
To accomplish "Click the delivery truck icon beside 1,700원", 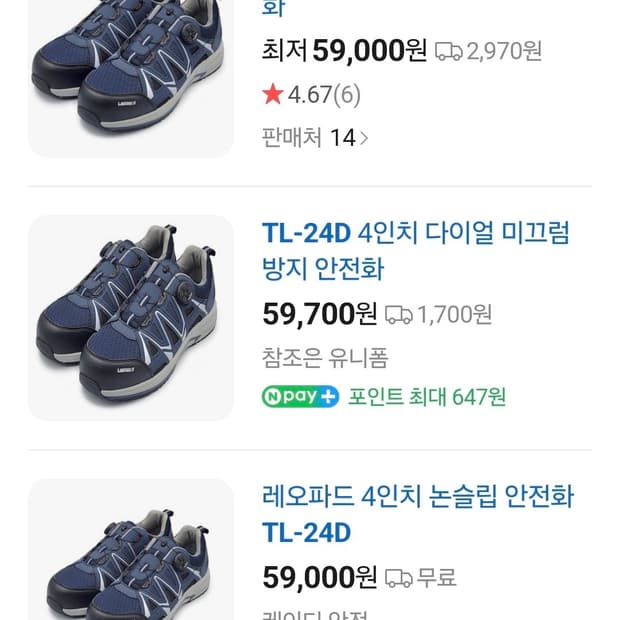I will click(x=399, y=315).
